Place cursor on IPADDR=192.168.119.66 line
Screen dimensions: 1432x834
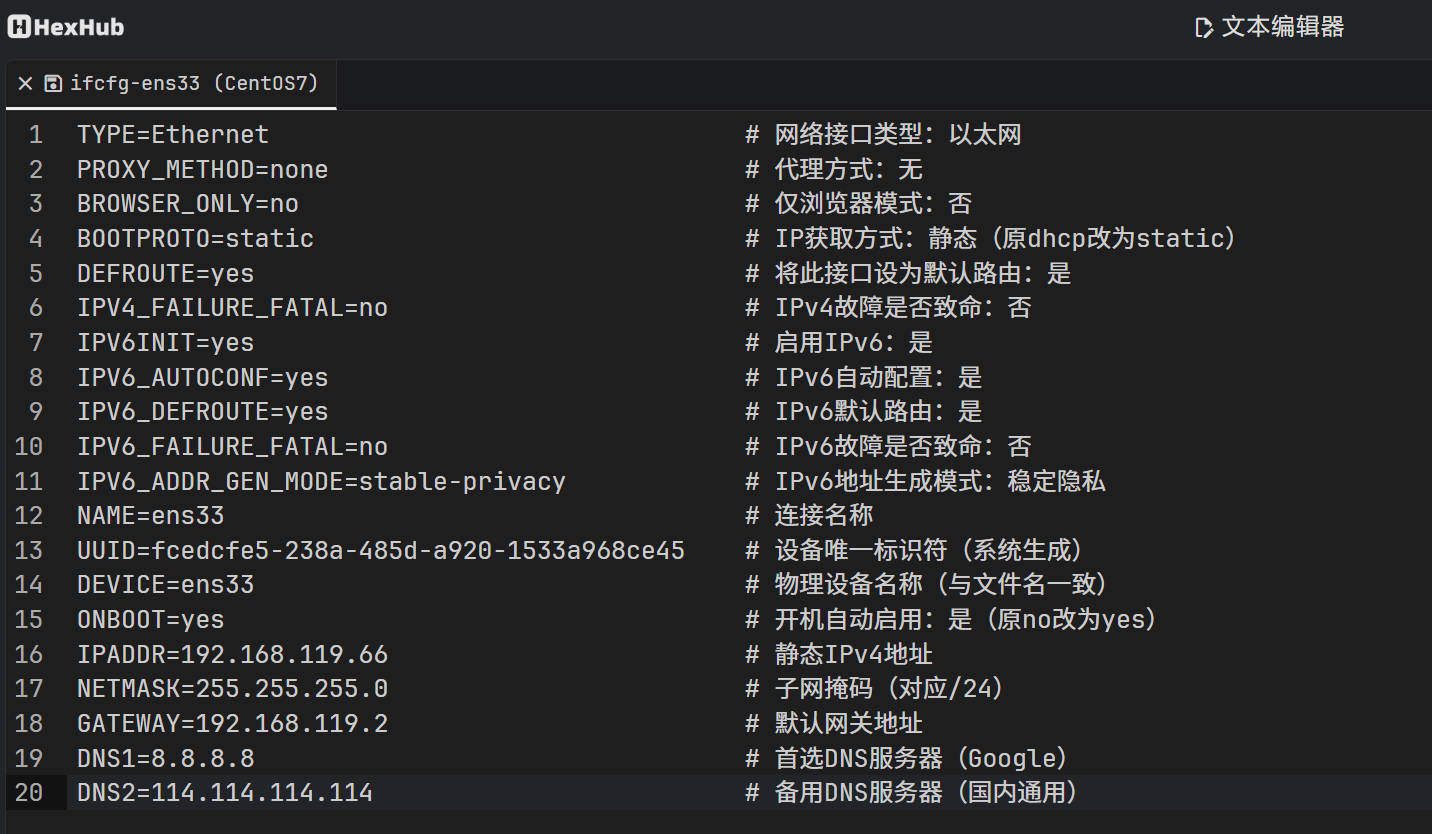(x=232, y=655)
